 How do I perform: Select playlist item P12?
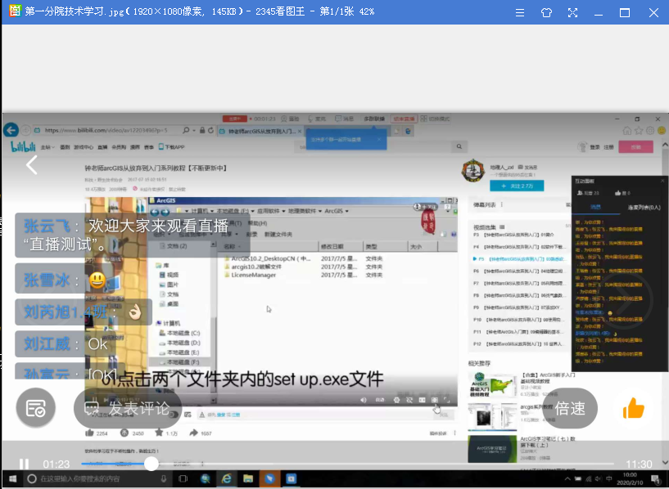520,343
